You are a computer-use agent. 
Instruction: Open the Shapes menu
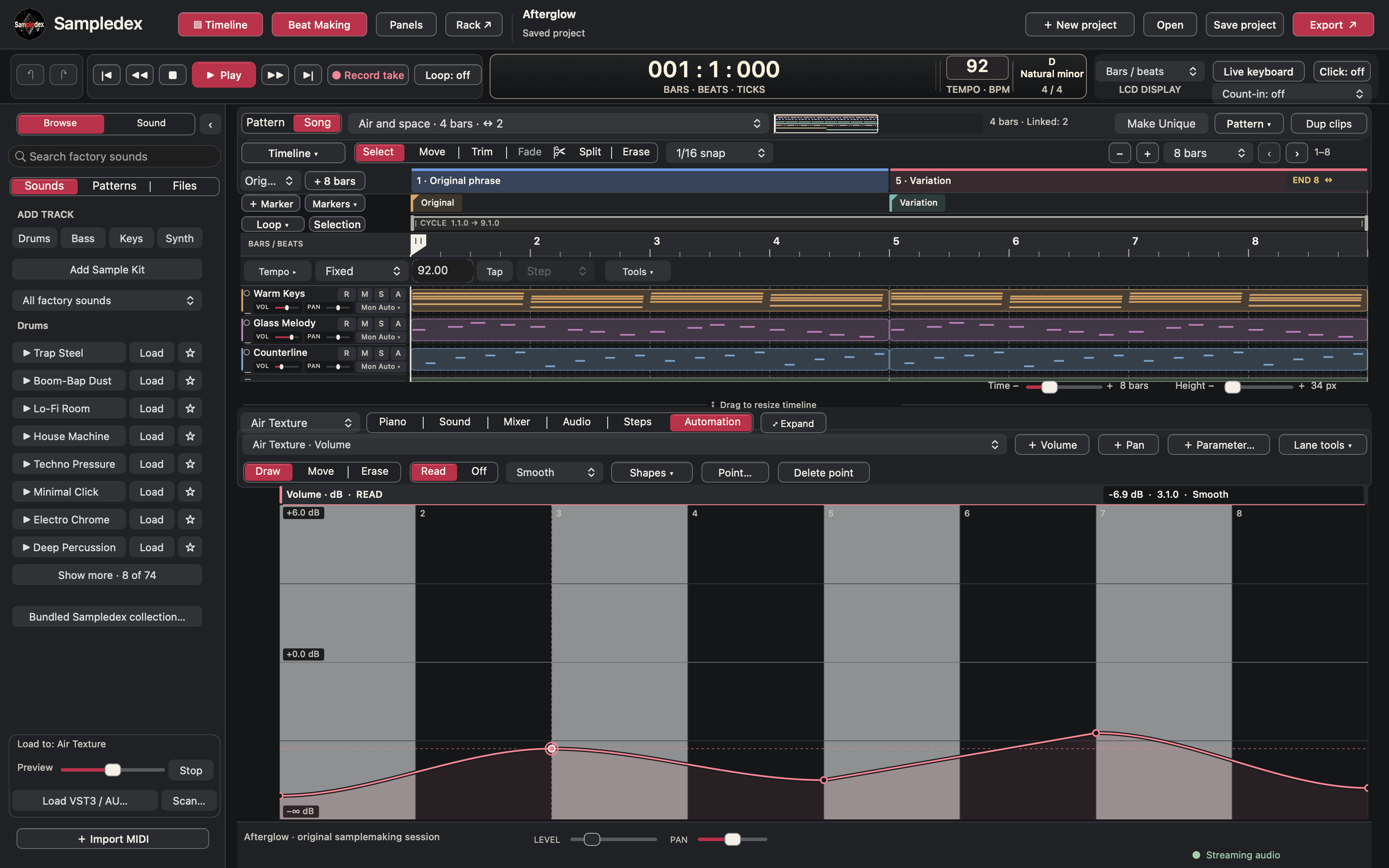coord(652,473)
